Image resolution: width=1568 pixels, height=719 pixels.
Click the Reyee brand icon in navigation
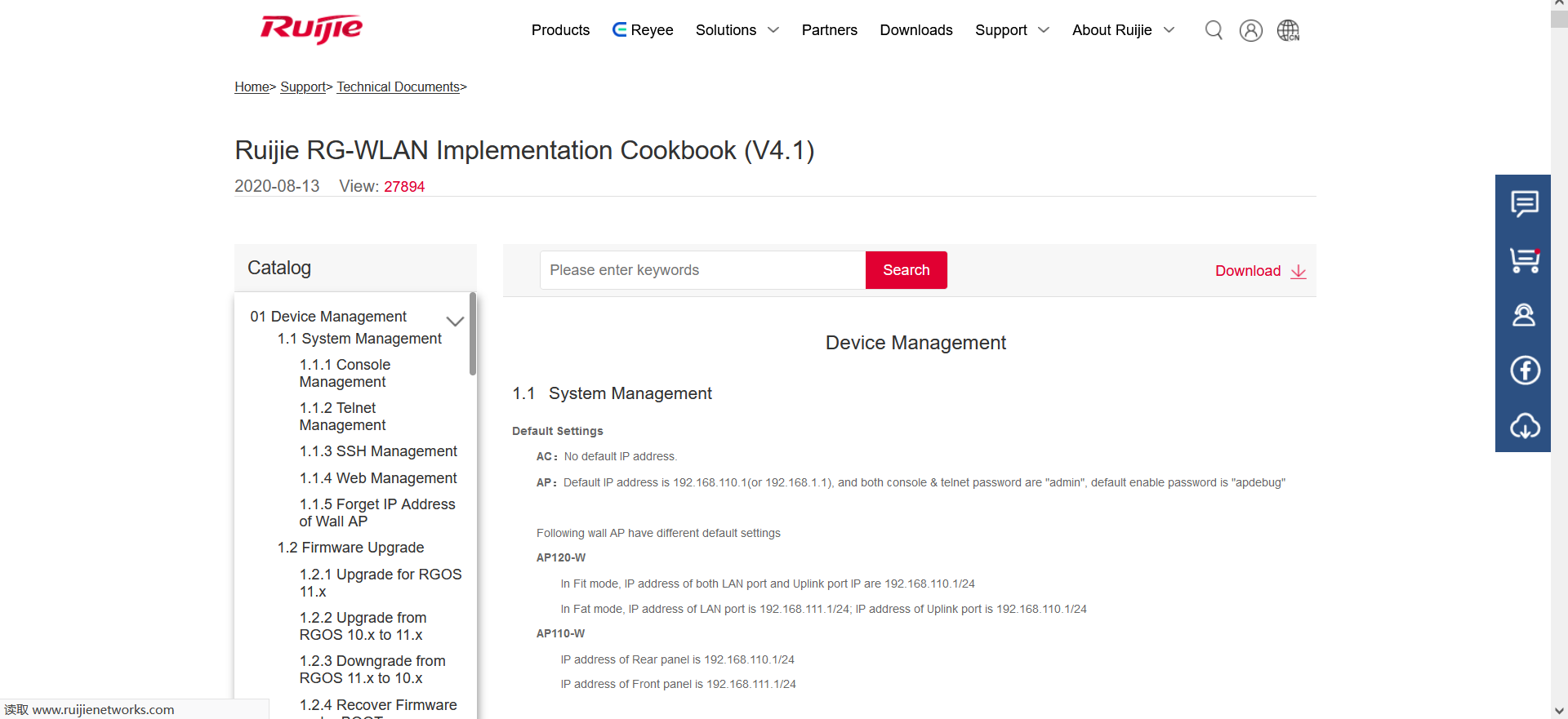tap(620, 30)
